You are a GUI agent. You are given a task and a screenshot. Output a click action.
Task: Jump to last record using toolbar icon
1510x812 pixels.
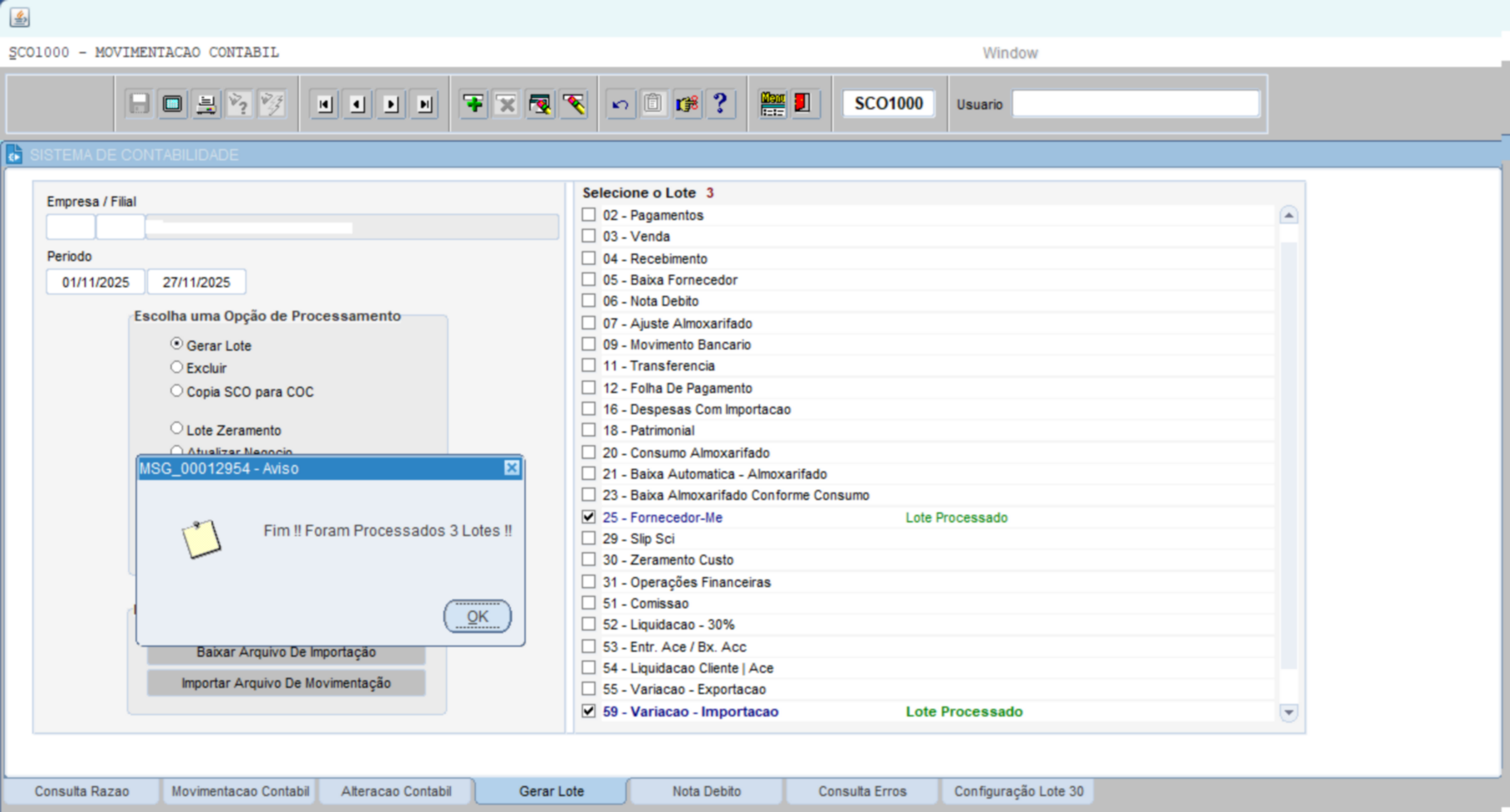click(424, 104)
